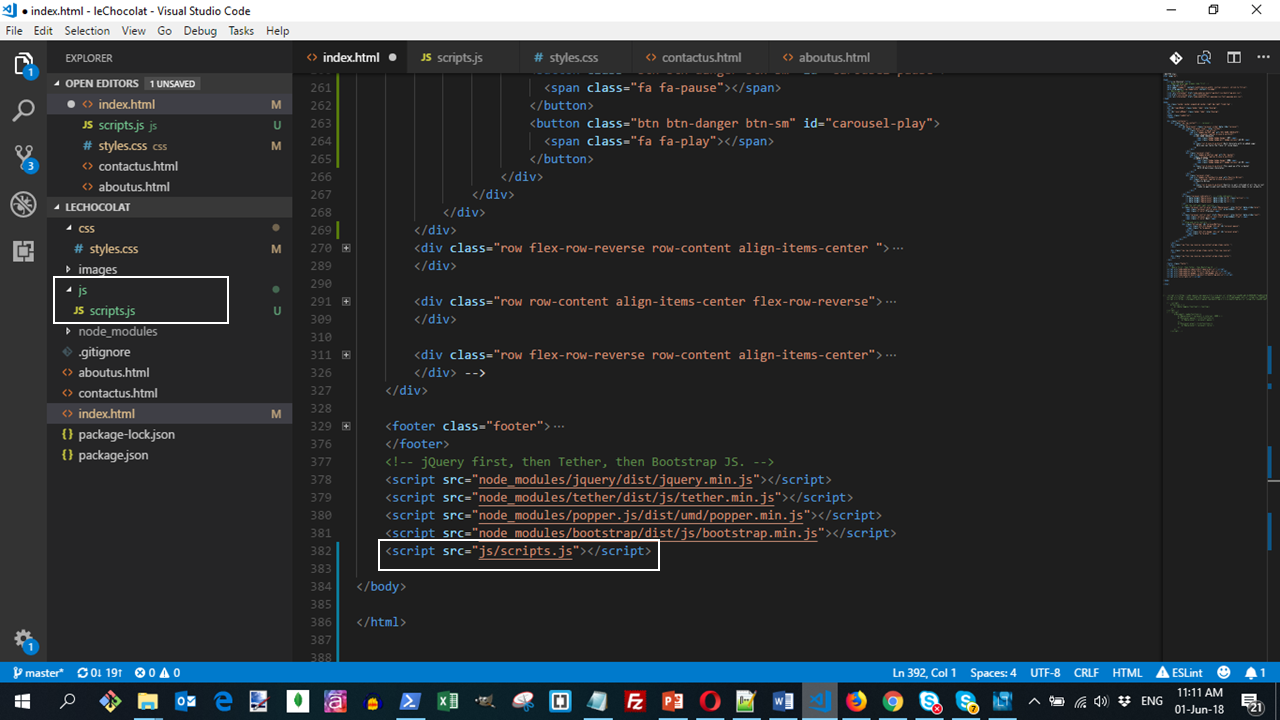
Task: Change indentation via Spaces: 4
Action: pos(993,673)
